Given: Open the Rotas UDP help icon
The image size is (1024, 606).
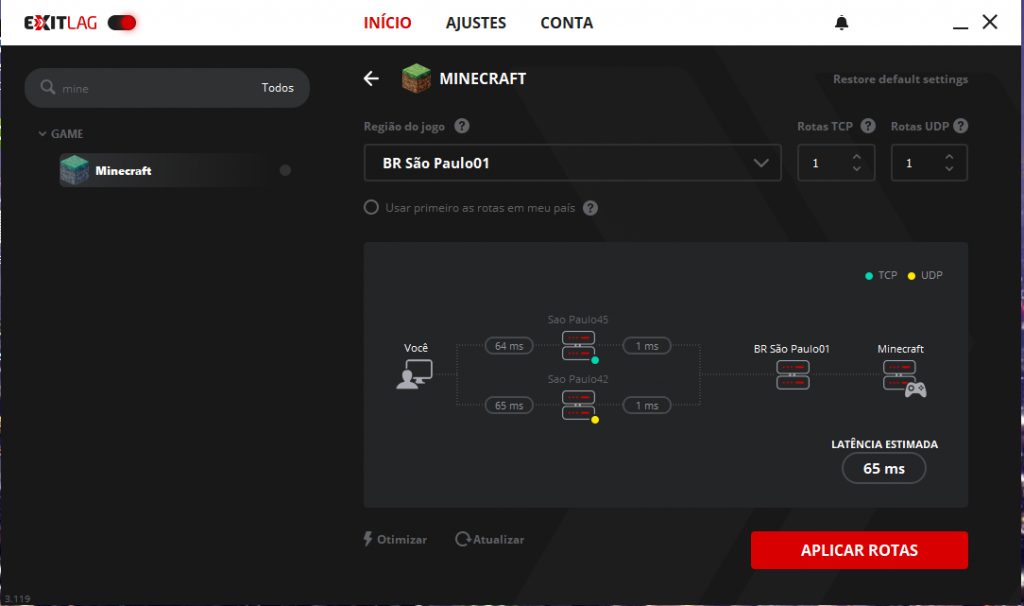Looking at the screenshot, I should [x=960, y=126].
